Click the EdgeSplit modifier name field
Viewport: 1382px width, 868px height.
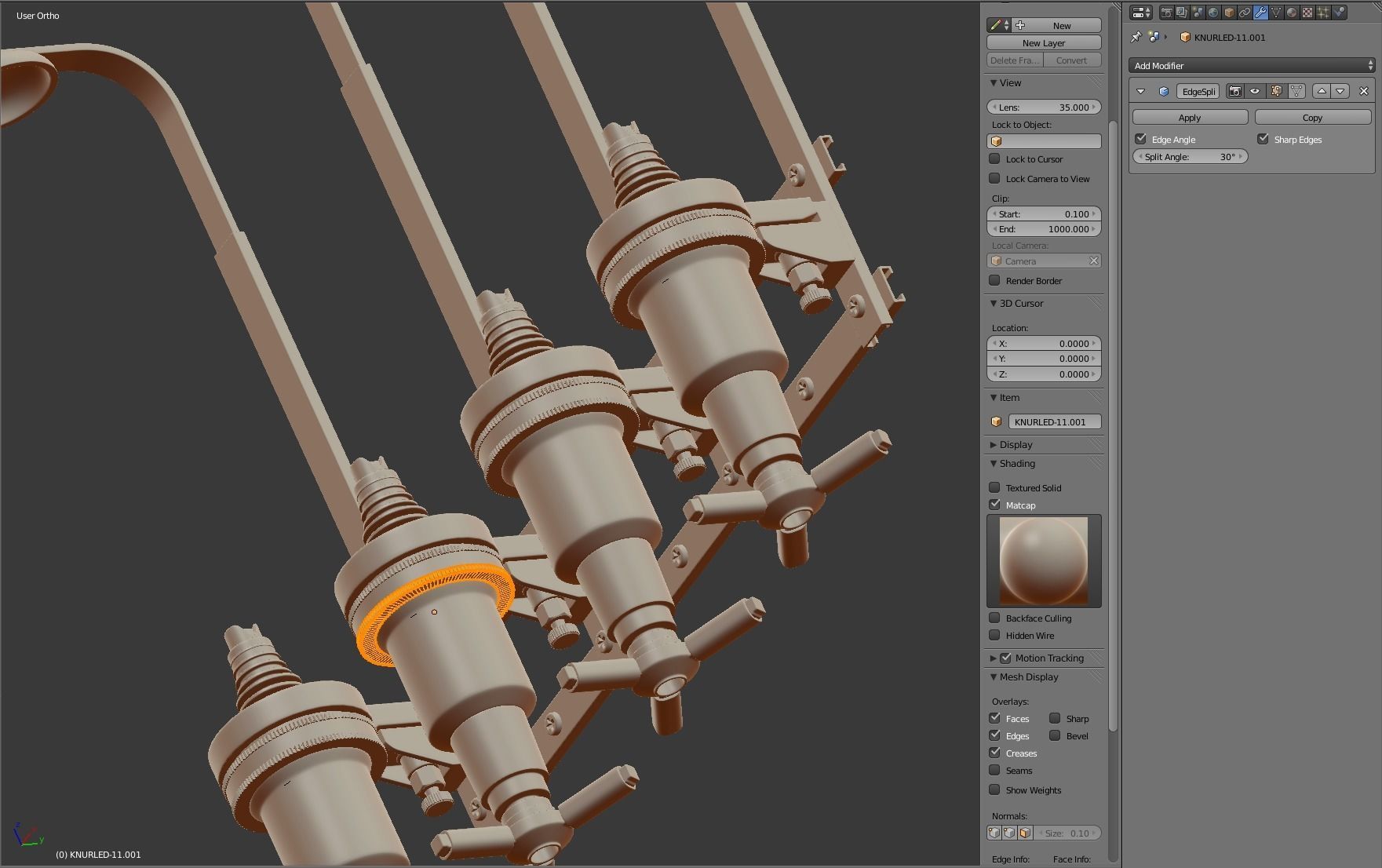(x=1198, y=92)
